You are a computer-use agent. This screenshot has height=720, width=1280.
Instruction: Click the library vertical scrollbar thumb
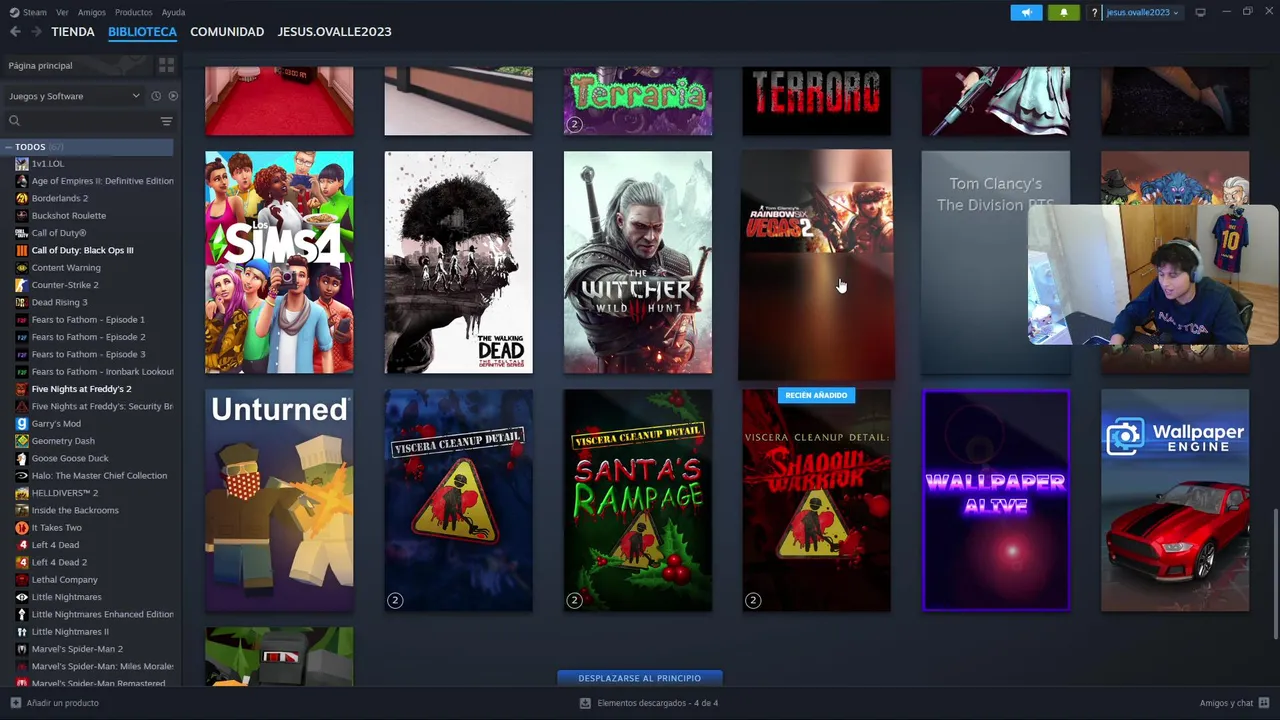click(x=1275, y=572)
